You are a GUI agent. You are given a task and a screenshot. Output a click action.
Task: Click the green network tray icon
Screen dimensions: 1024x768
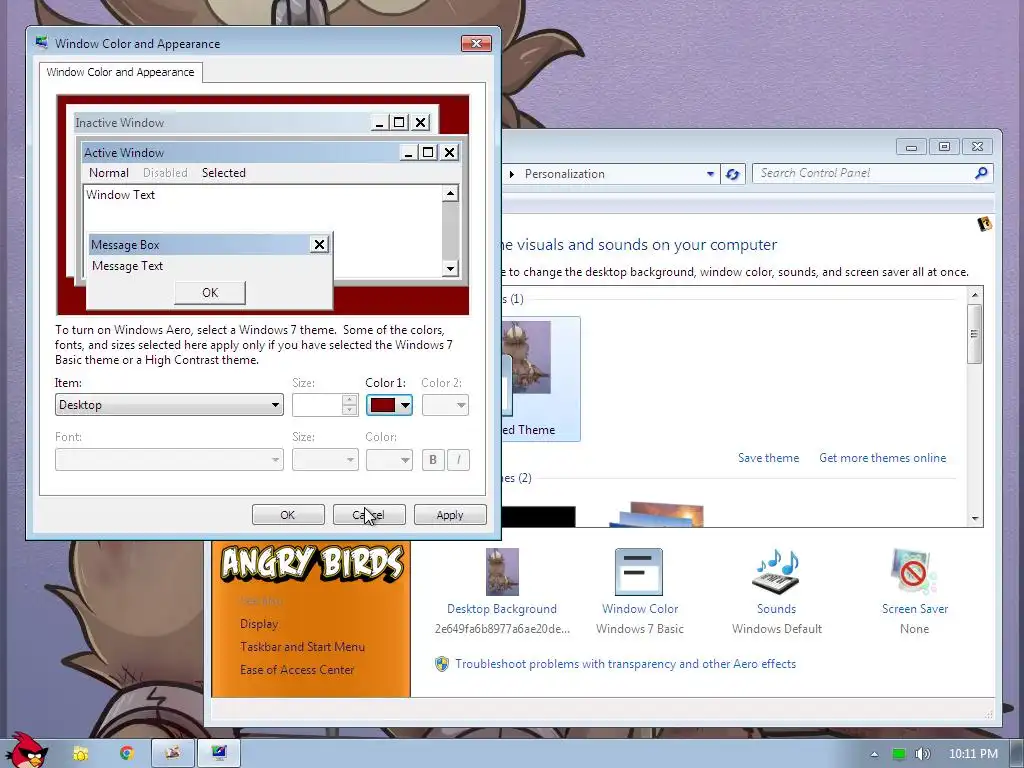pos(899,754)
